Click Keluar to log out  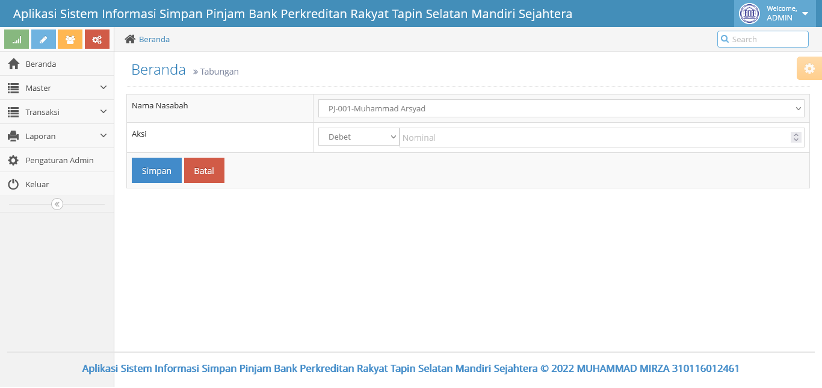tap(57, 184)
